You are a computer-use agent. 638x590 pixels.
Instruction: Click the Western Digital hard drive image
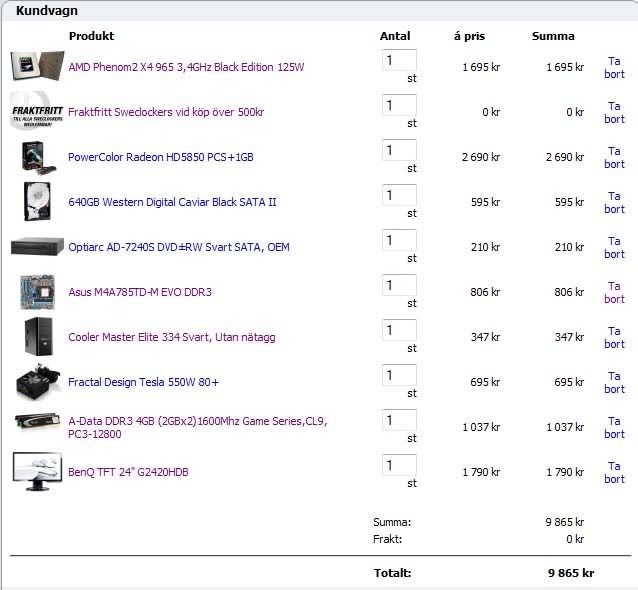[x=37, y=202]
